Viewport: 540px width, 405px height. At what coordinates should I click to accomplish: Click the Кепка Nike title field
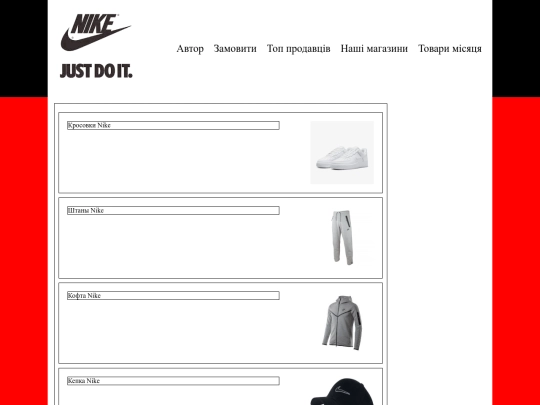173,381
